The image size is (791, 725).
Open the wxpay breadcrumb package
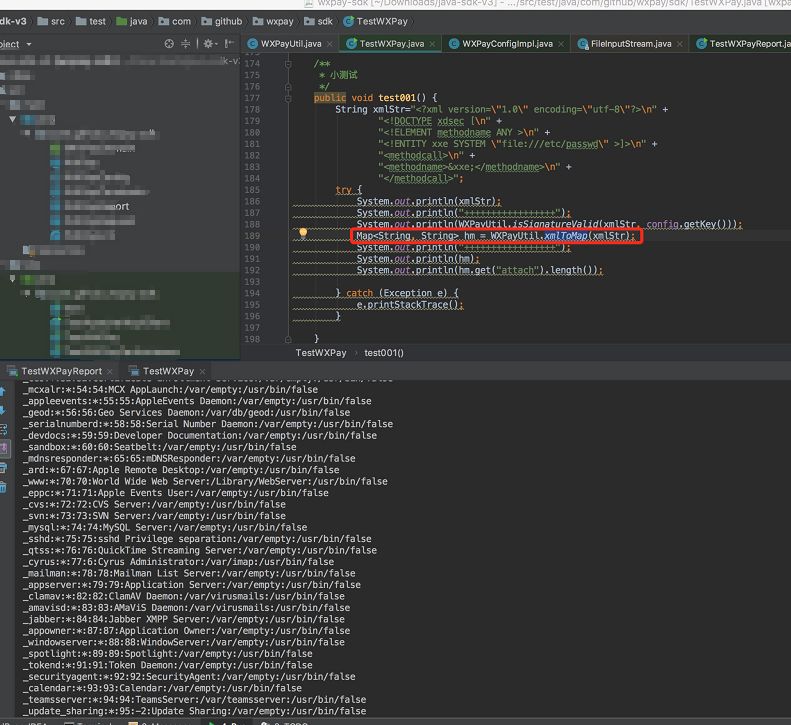pos(273,22)
